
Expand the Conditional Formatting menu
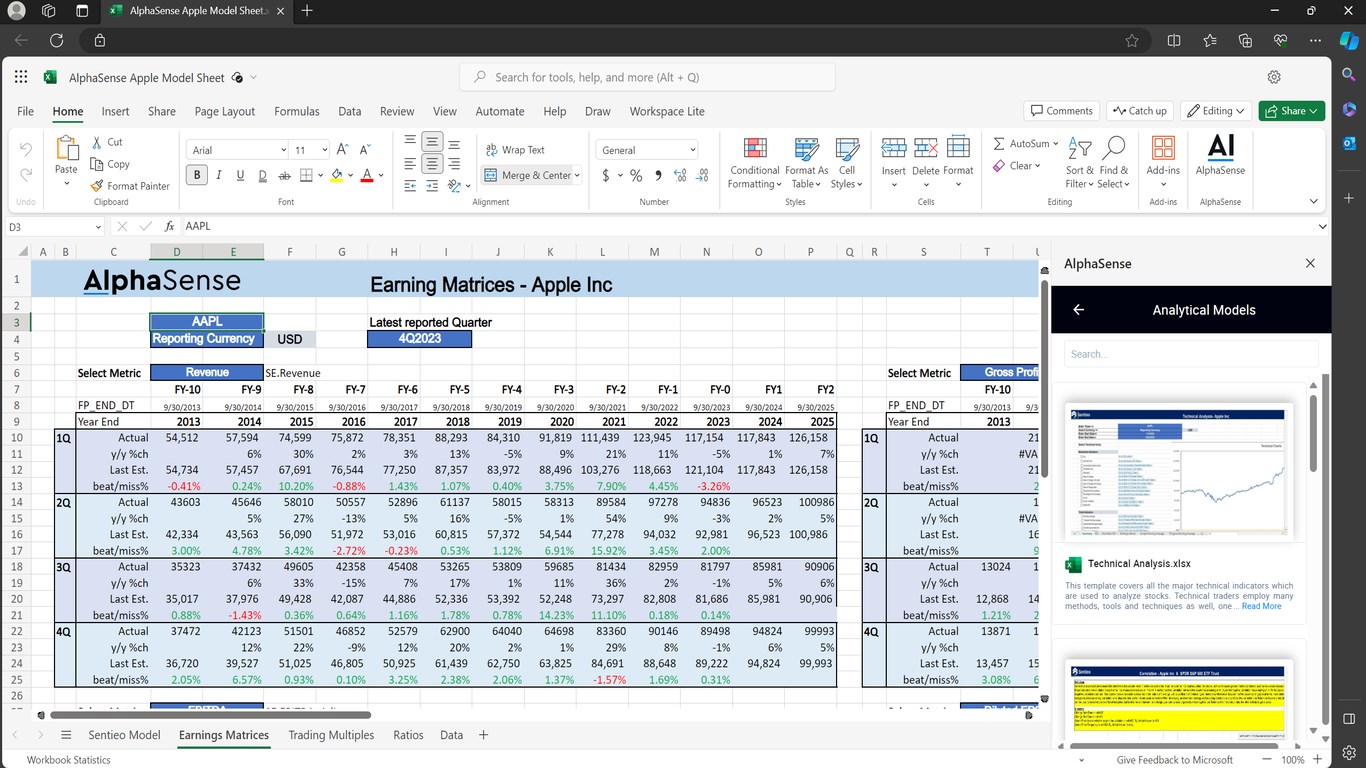[x=755, y=162]
